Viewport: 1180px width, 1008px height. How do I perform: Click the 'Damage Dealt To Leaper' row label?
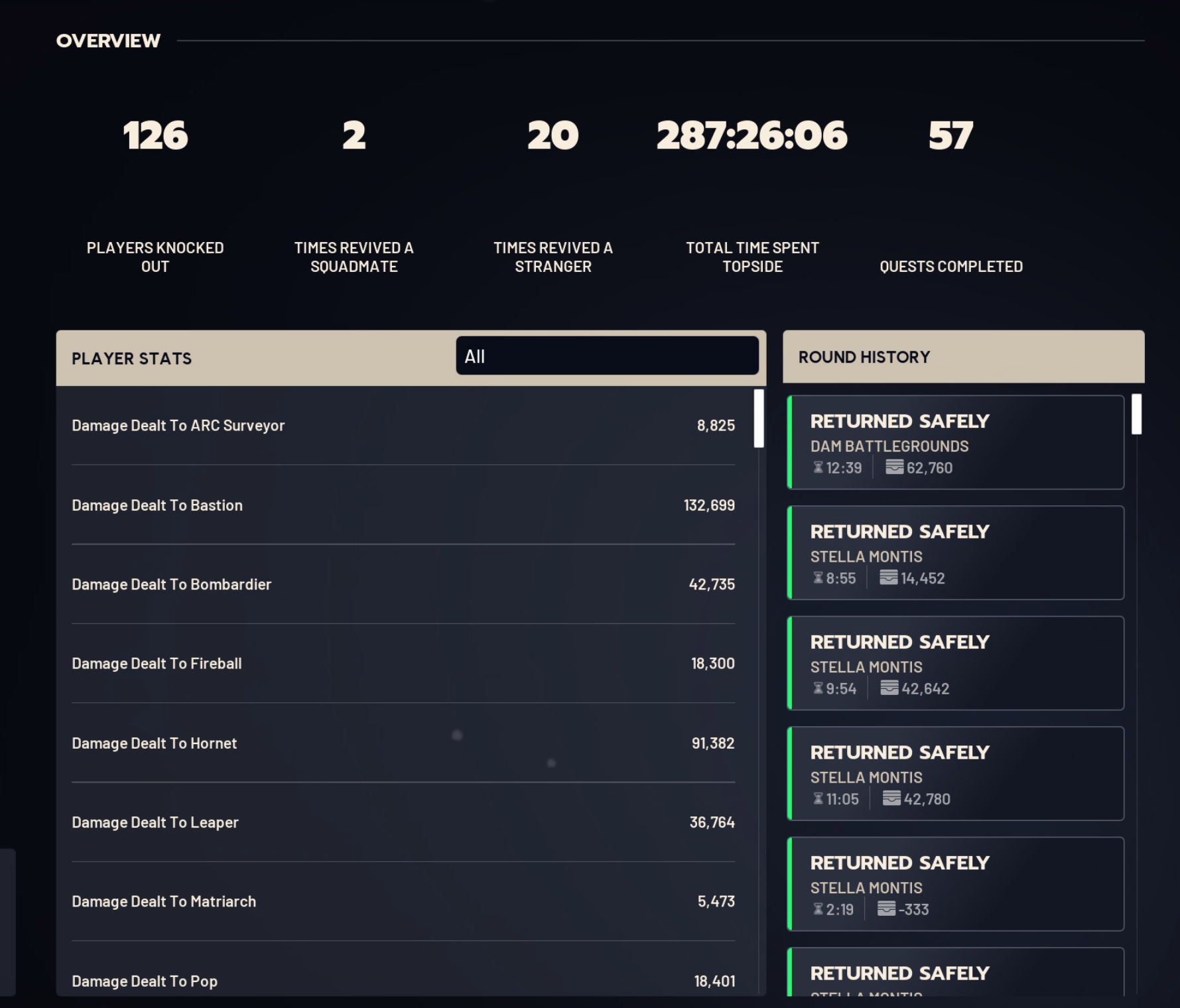[155, 822]
